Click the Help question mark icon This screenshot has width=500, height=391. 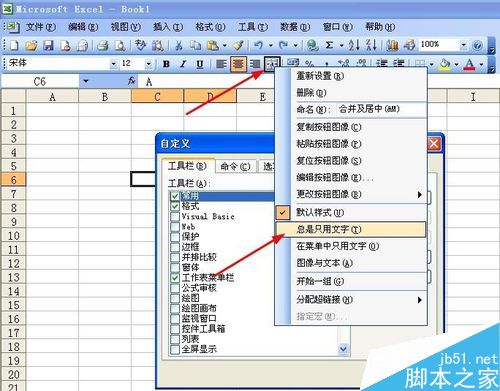tap(477, 45)
